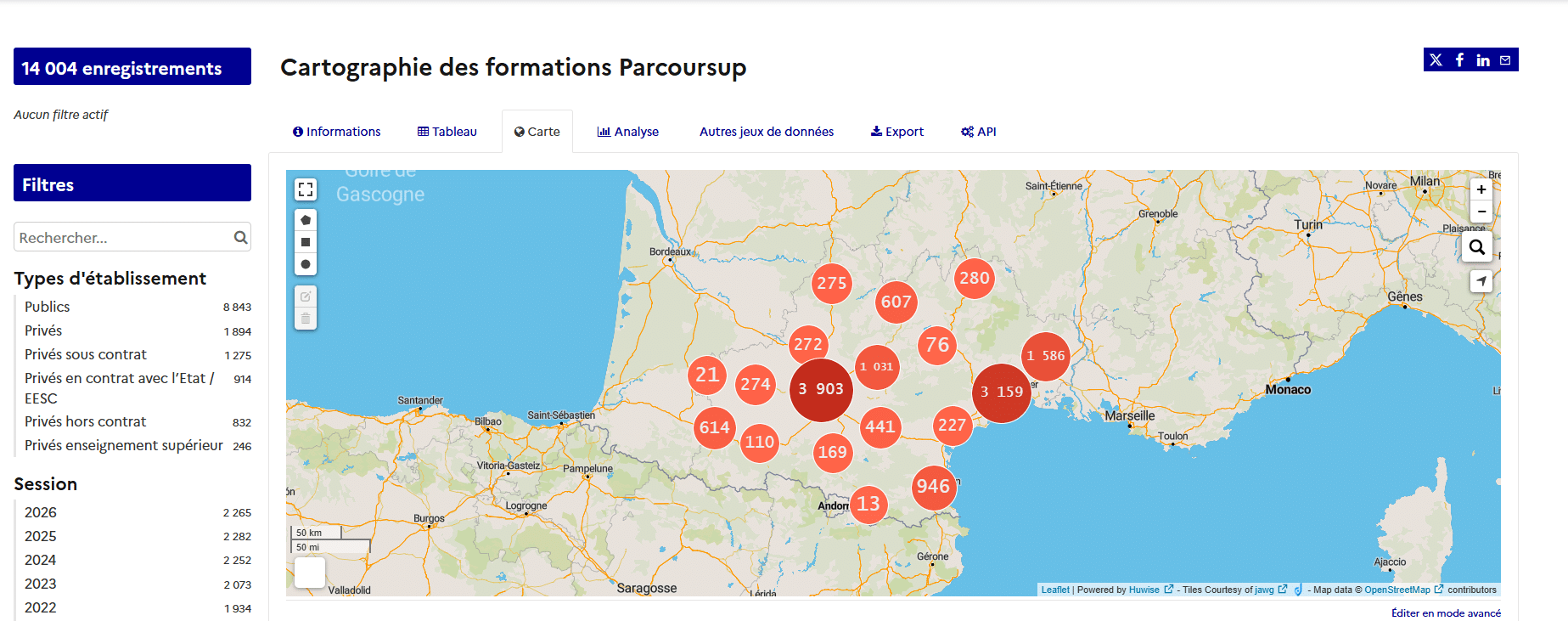Share via the email icon

point(1505,60)
